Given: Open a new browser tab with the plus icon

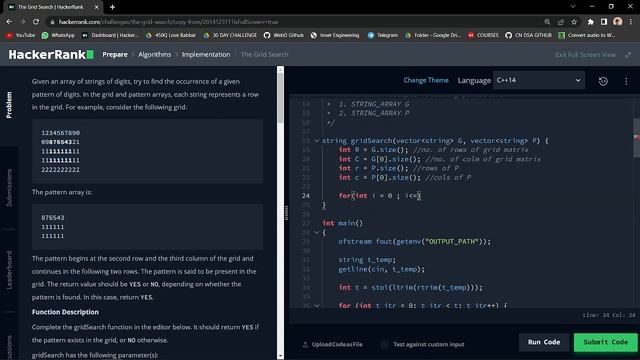Looking at the screenshot, I should click(112, 7).
